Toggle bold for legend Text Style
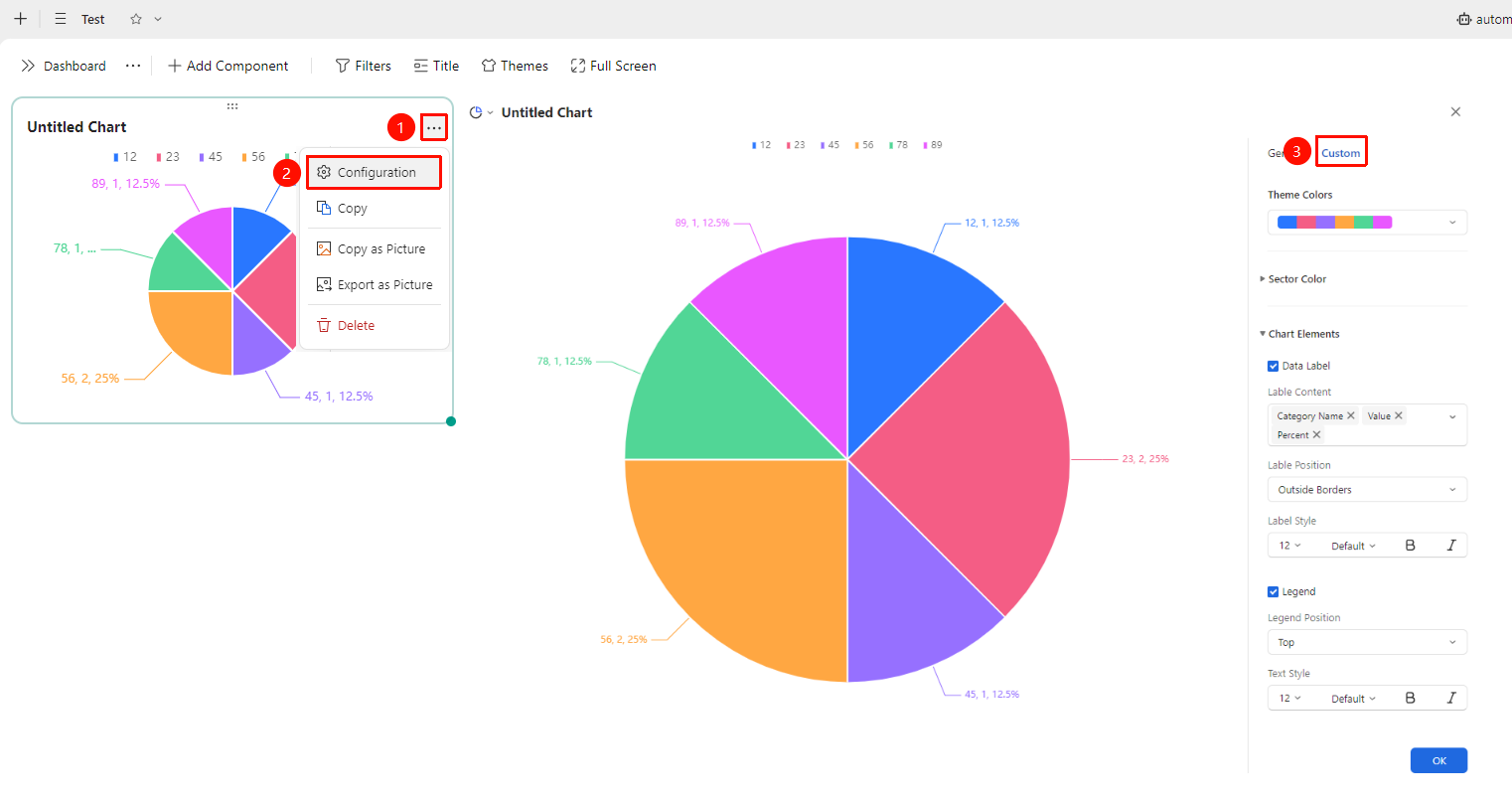Viewport: 1512px width, 802px height. point(1410,699)
